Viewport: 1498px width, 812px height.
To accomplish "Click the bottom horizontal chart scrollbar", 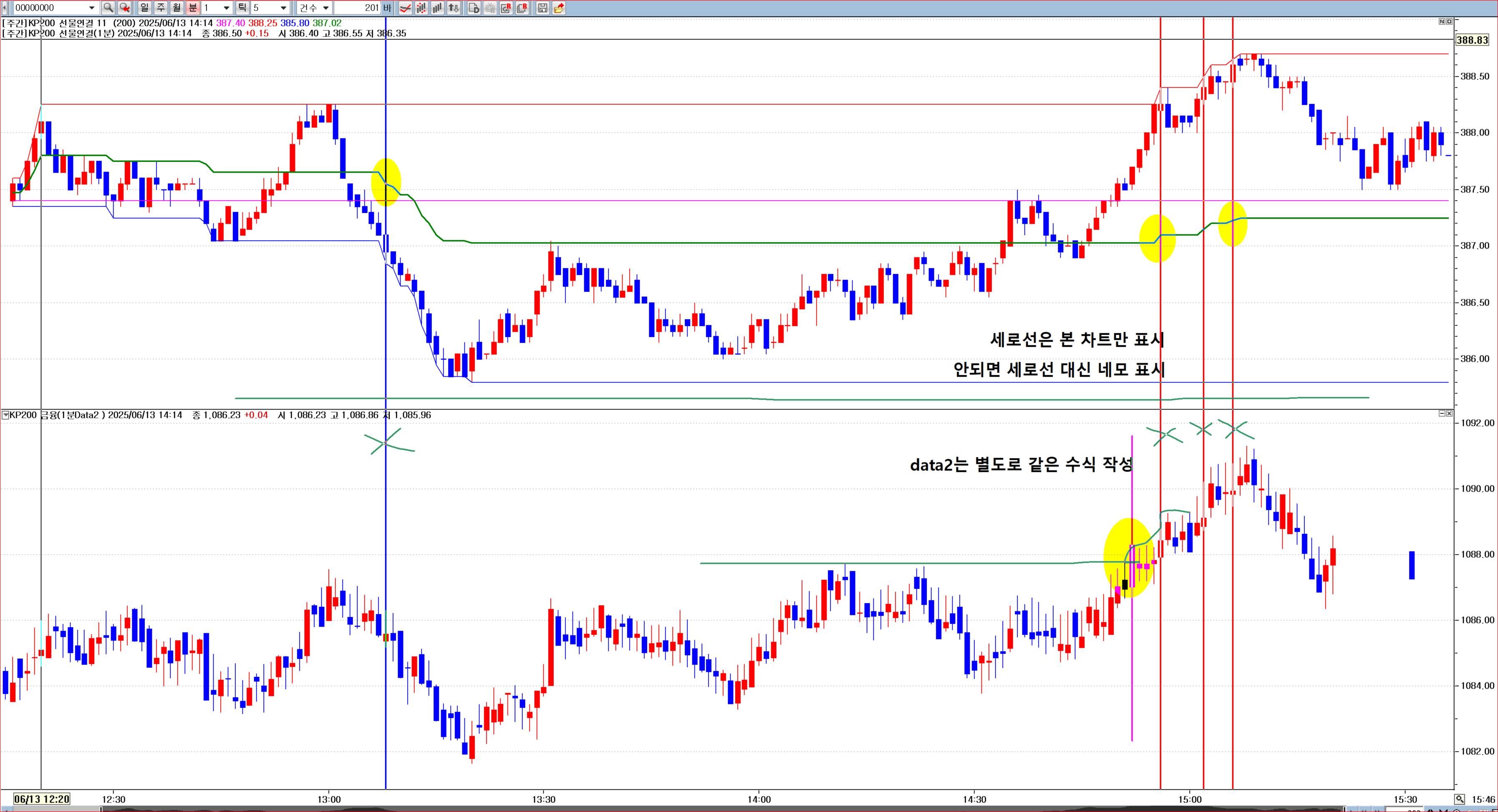I will pos(698,809).
